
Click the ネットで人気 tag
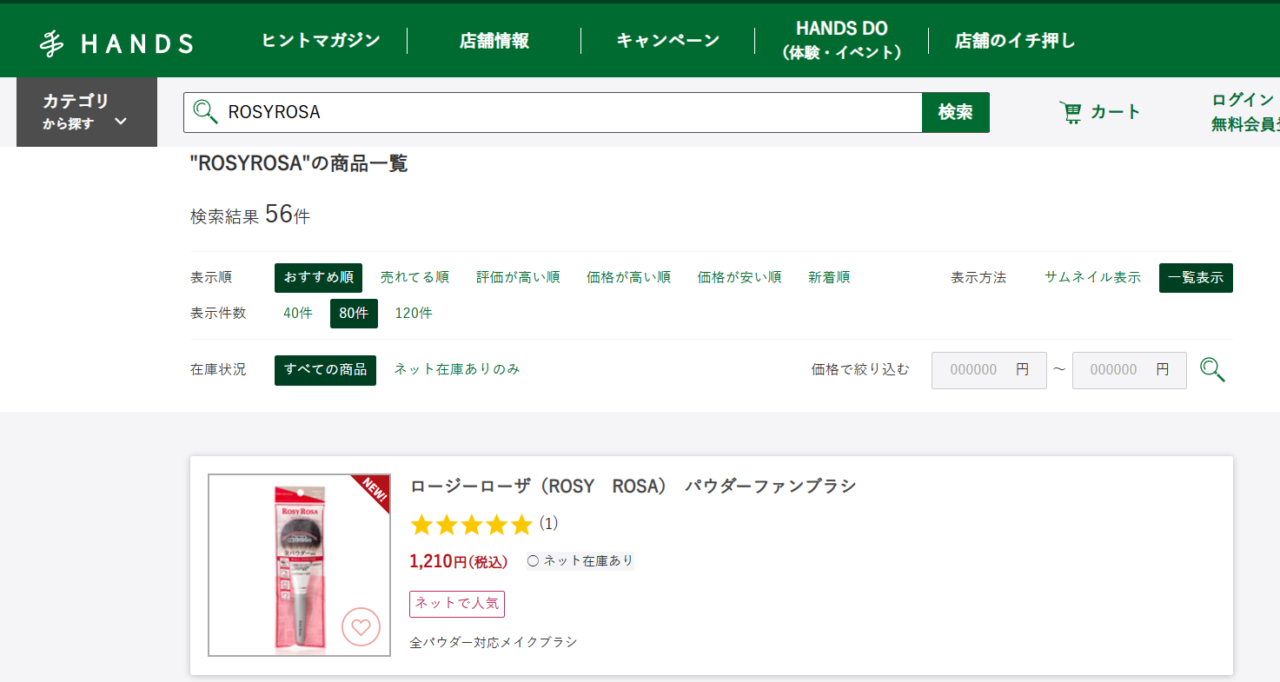[457, 604]
